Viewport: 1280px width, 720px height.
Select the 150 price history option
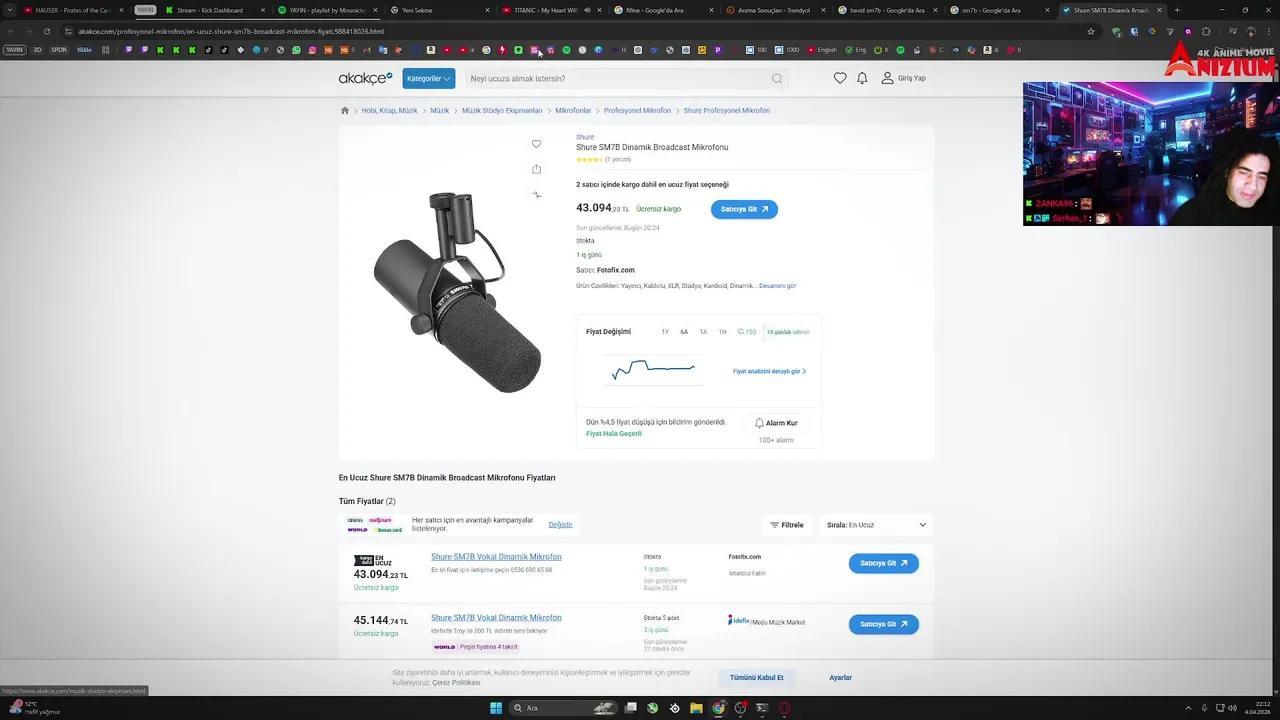click(747, 332)
